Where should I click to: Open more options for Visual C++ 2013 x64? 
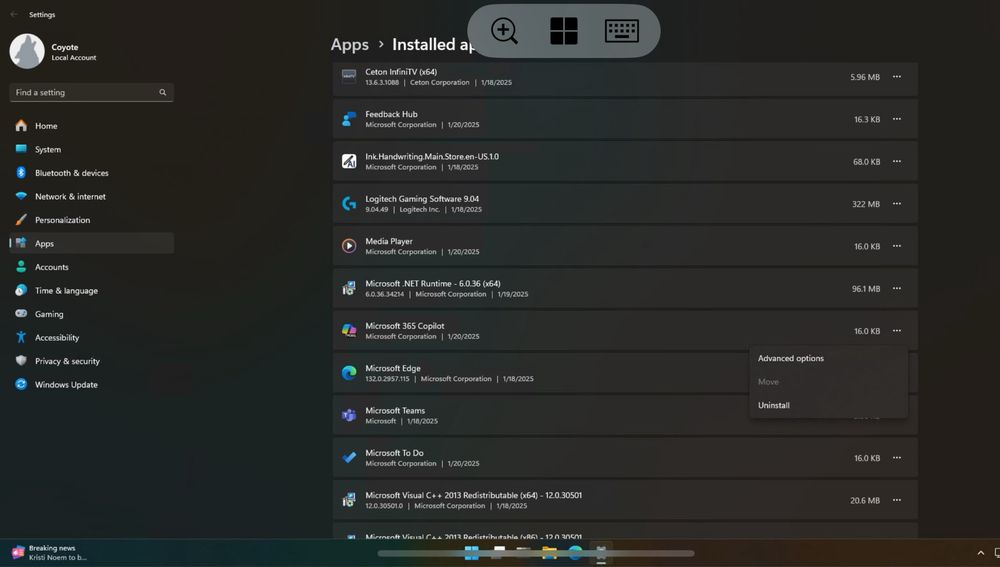pos(897,500)
